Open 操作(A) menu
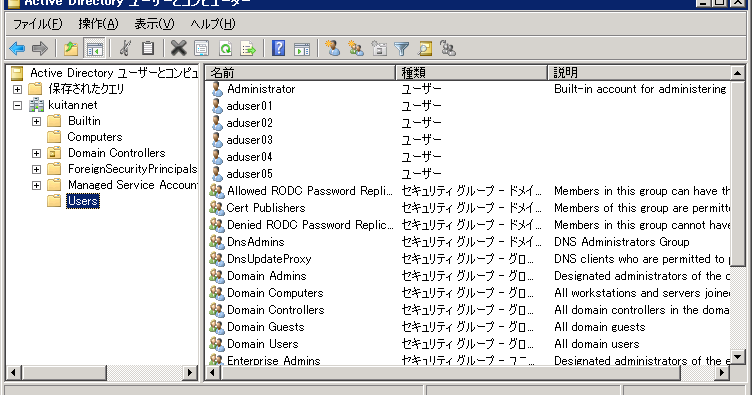This screenshot has width=752, height=395. tap(98, 24)
